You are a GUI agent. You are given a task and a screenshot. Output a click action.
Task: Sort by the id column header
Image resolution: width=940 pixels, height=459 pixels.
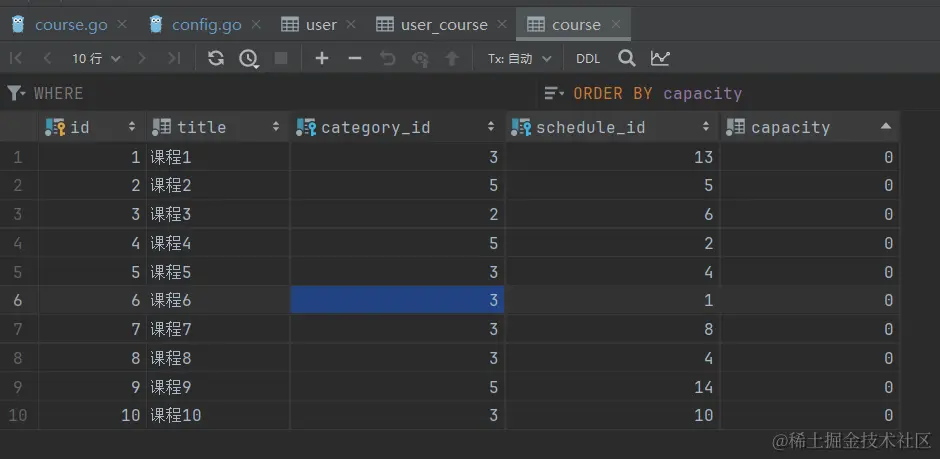(x=92, y=127)
